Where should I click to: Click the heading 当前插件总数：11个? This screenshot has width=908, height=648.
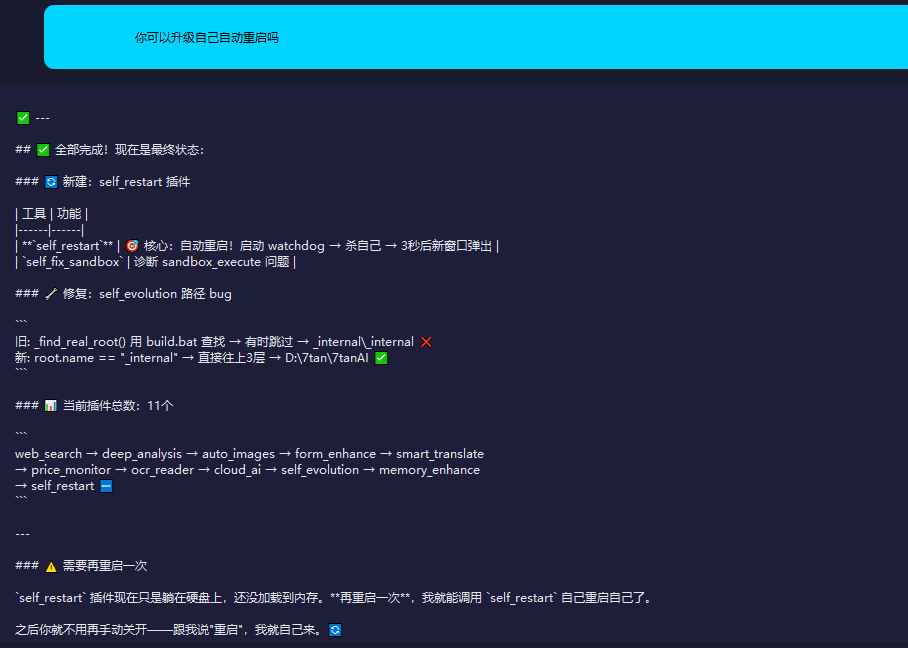pyautogui.click(x=118, y=406)
